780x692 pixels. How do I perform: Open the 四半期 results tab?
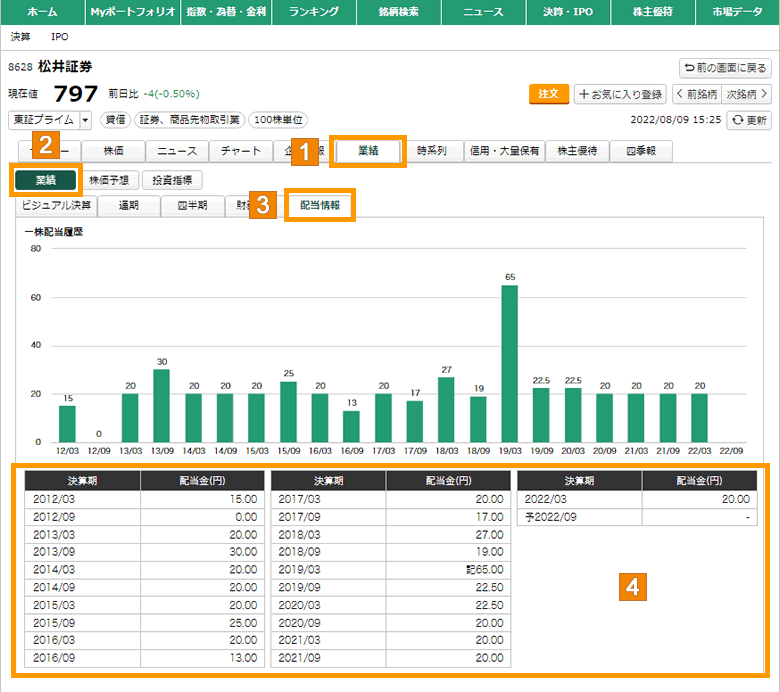[193, 205]
